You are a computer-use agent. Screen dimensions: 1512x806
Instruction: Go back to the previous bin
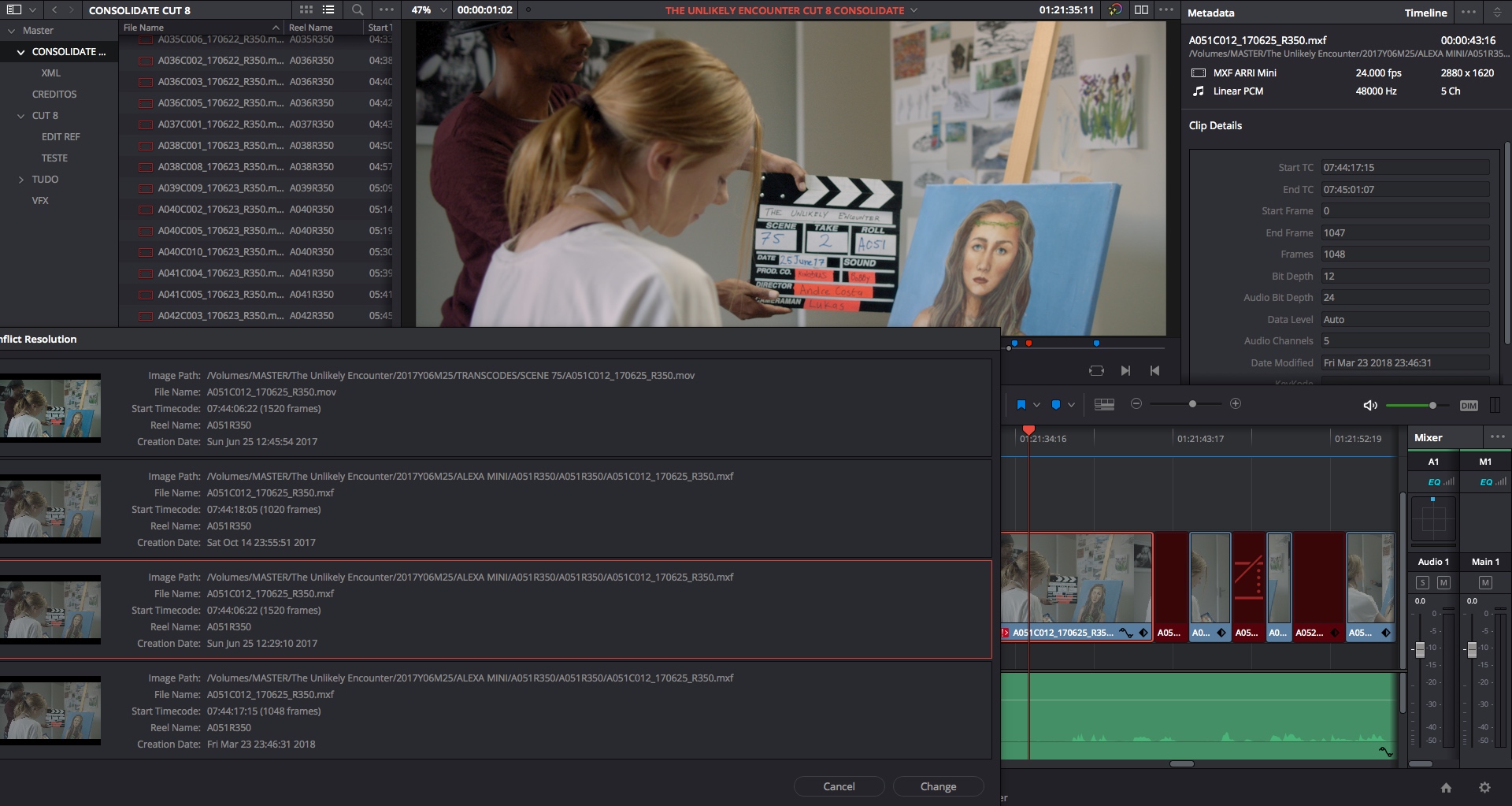pyautogui.click(x=54, y=10)
